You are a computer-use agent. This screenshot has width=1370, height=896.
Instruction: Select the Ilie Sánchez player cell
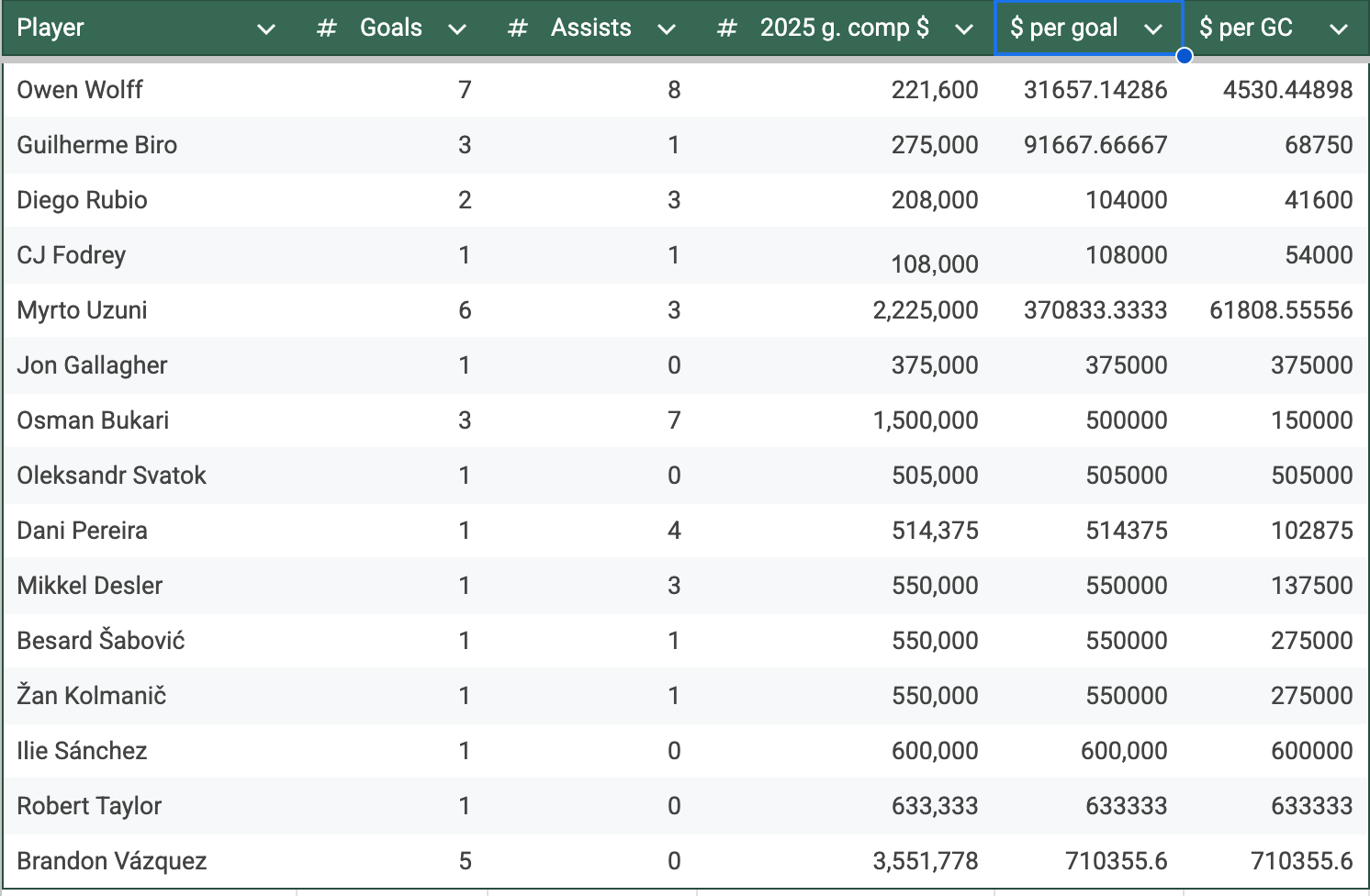82,751
